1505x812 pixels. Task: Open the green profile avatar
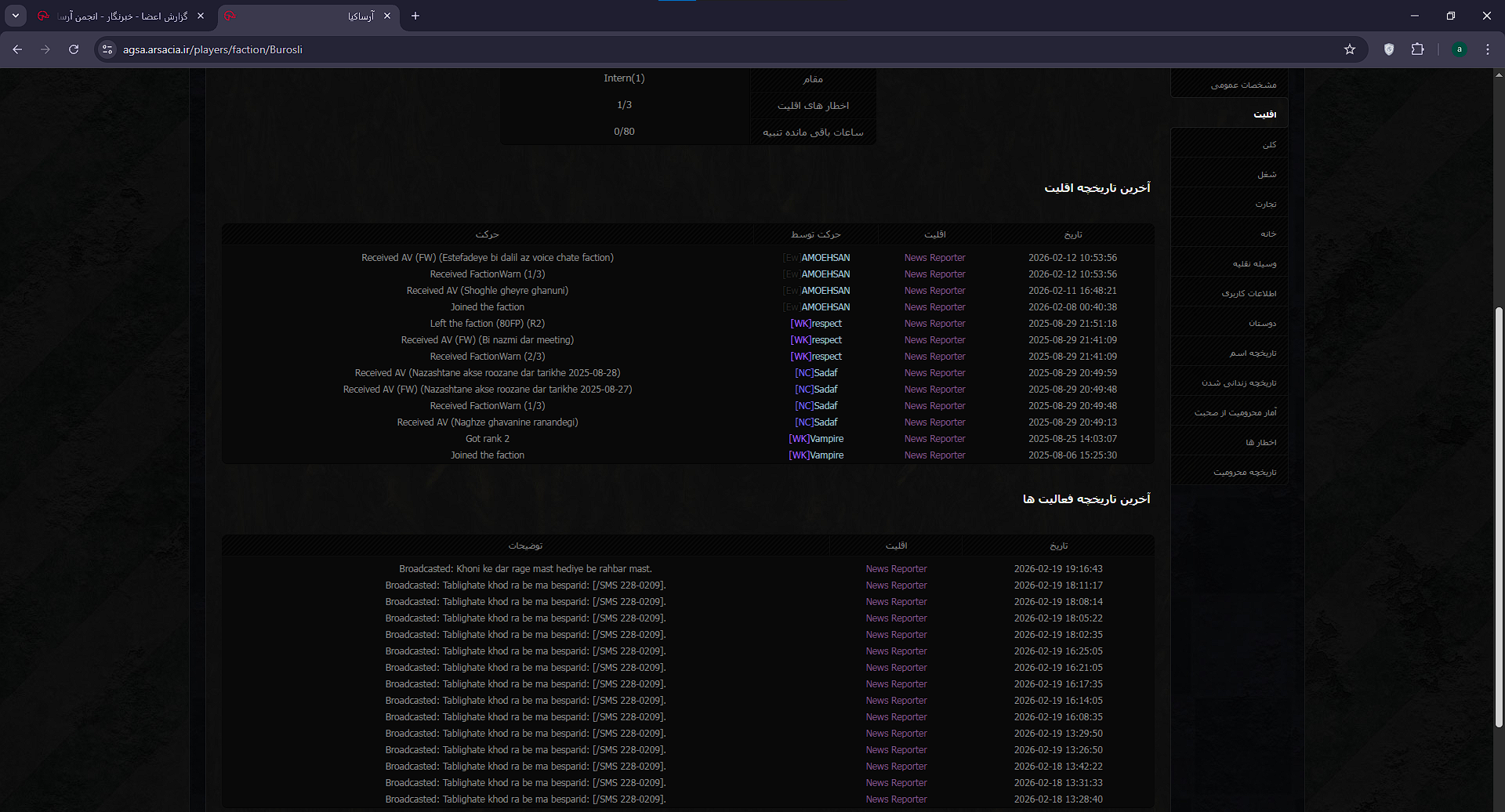1459,49
